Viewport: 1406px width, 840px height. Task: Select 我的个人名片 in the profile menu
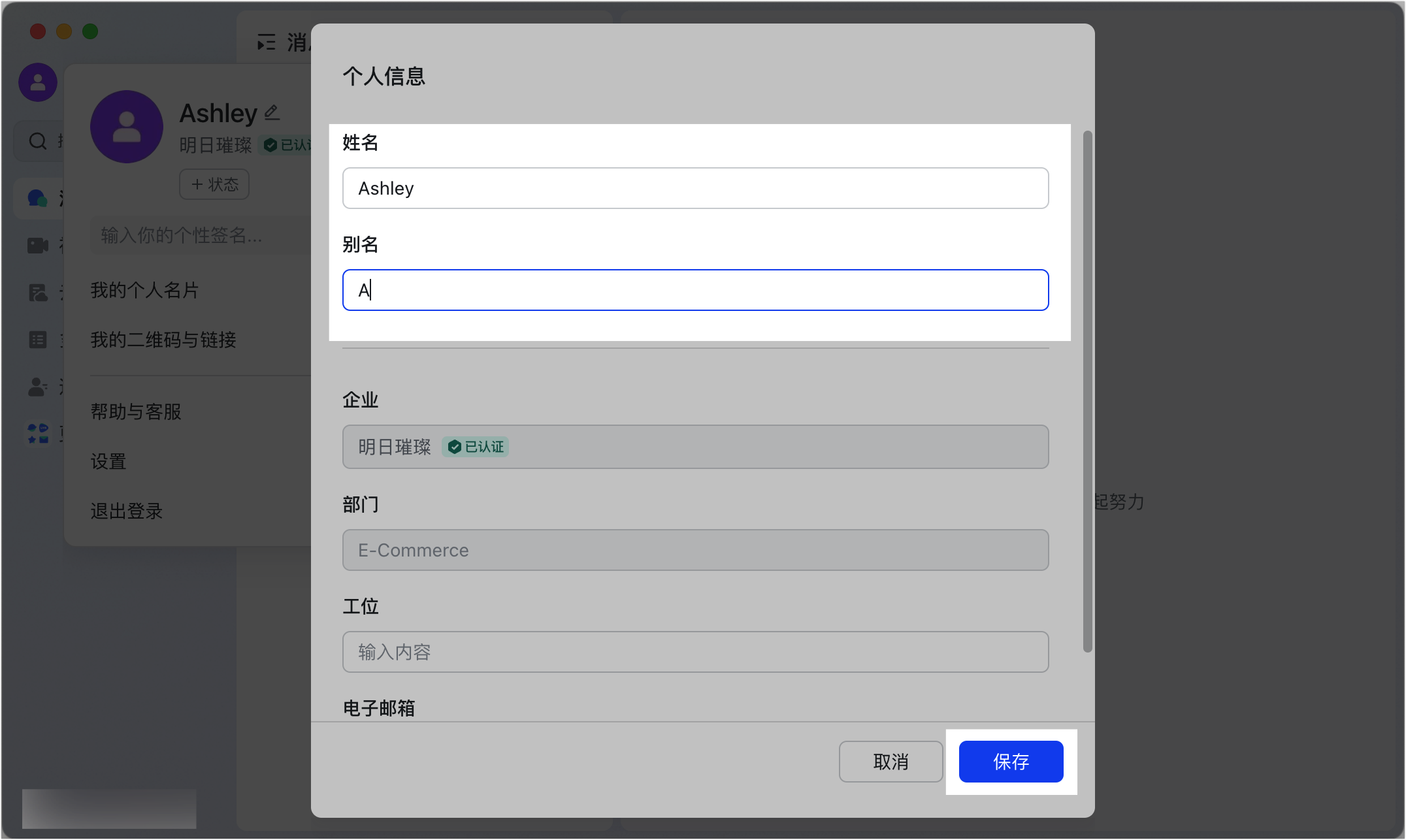[145, 289]
